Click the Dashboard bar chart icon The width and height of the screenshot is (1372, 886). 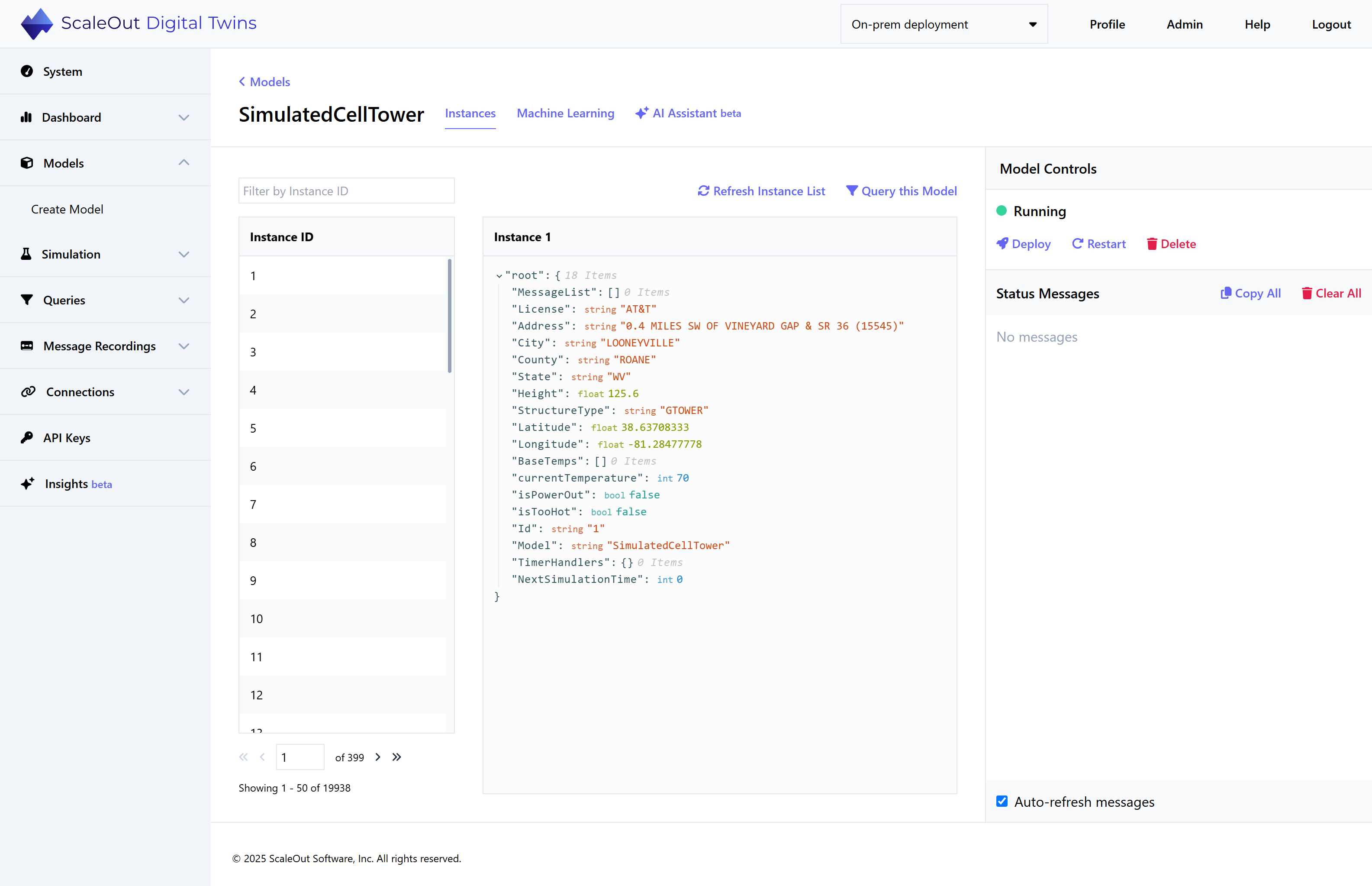[x=26, y=117]
